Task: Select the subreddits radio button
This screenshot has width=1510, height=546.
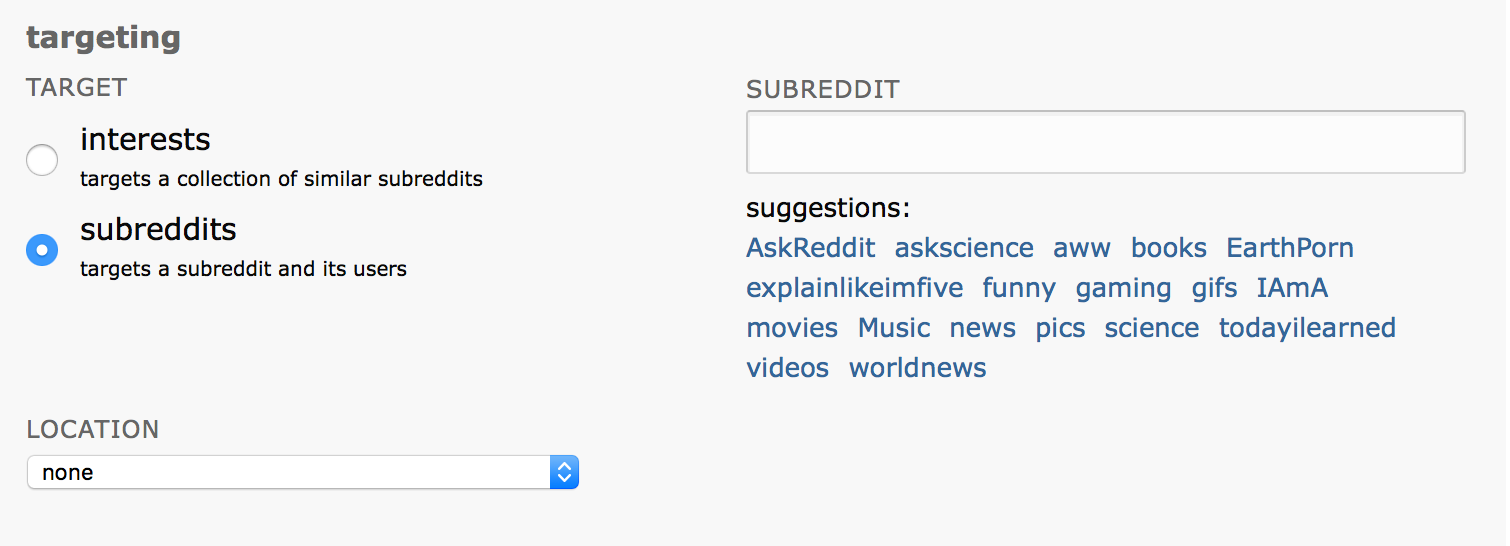Action: (42, 250)
